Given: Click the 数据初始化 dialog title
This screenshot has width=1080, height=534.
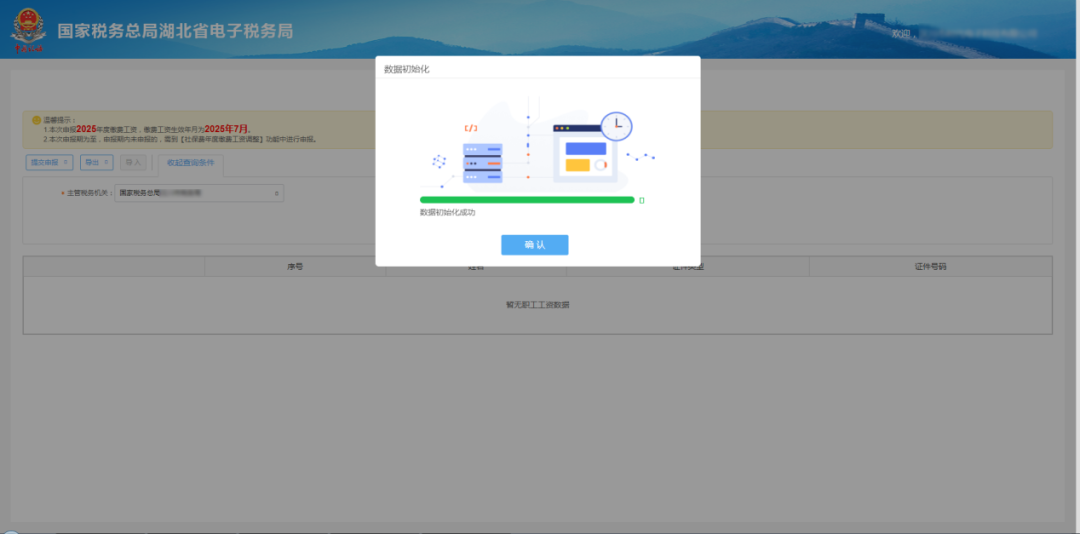Looking at the screenshot, I should (x=407, y=69).
